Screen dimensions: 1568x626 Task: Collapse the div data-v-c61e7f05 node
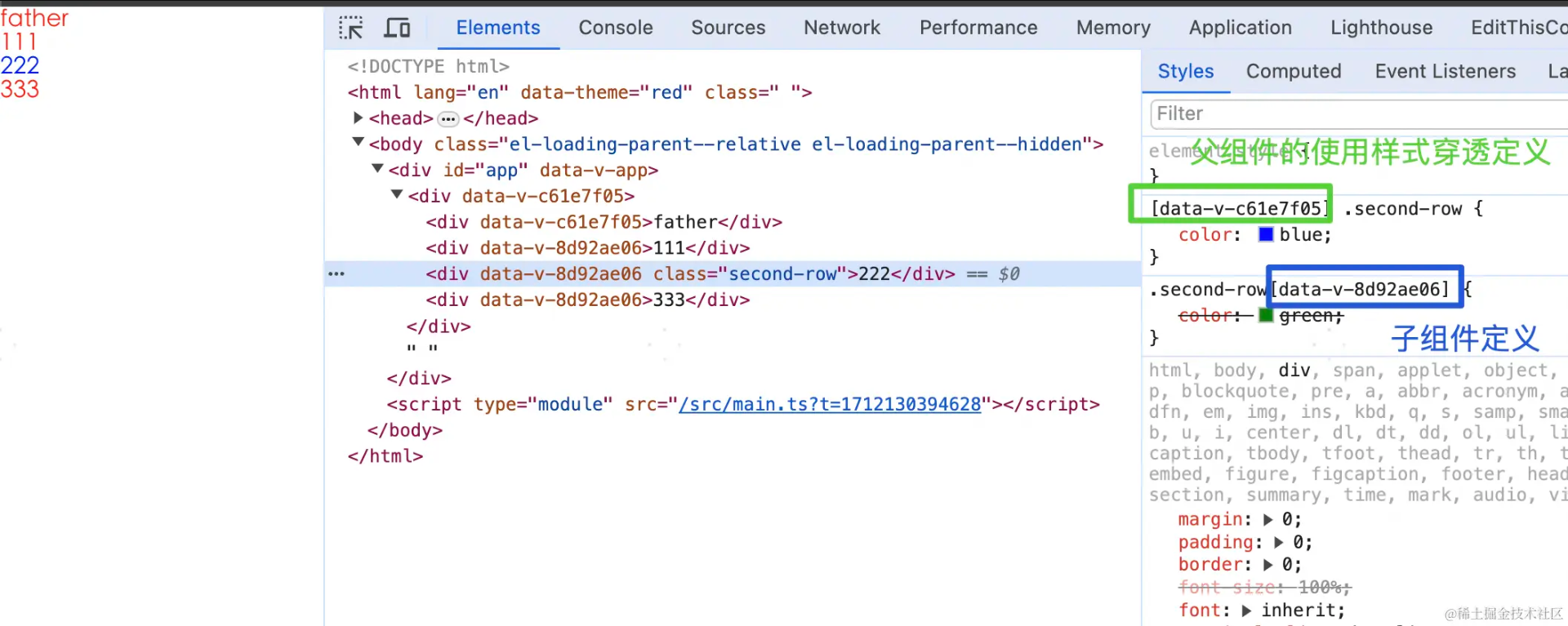click(397, 195)
